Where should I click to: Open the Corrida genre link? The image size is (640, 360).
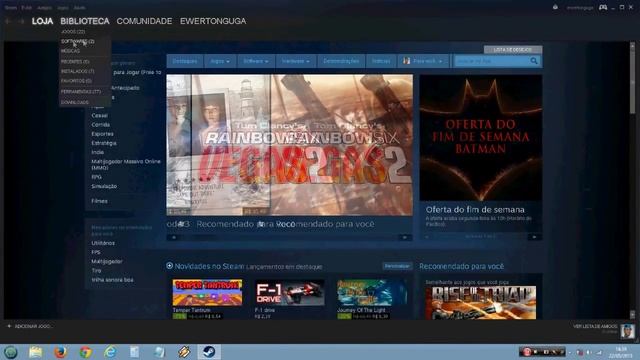[x=100, y=124]
